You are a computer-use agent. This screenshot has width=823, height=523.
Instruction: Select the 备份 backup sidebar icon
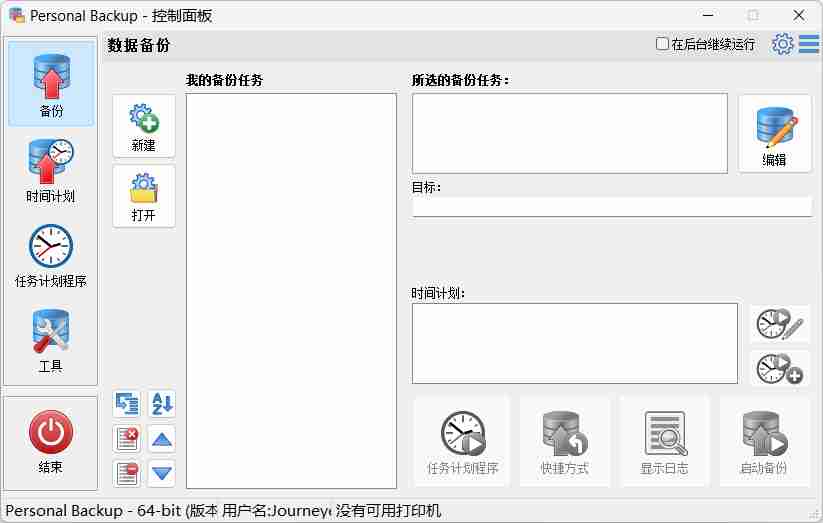pos(51,84)
